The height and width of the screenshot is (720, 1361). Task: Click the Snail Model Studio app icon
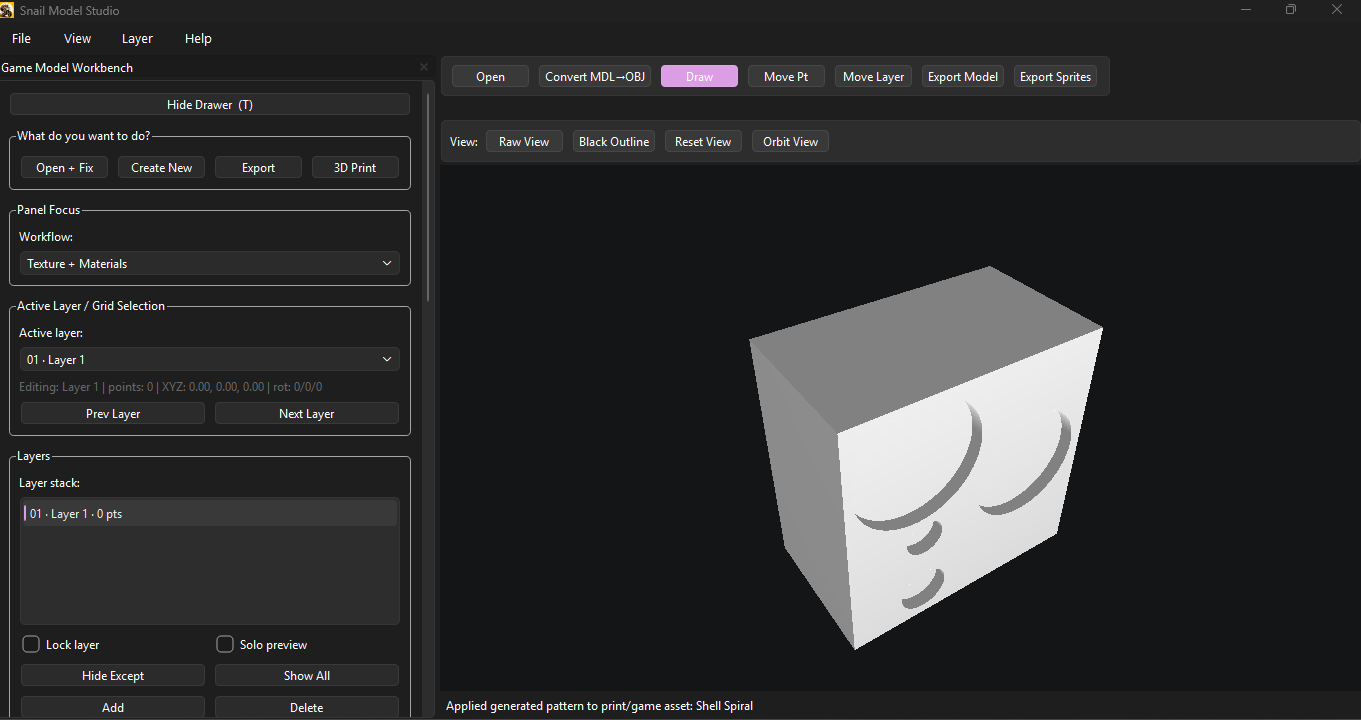coord(8,10)
